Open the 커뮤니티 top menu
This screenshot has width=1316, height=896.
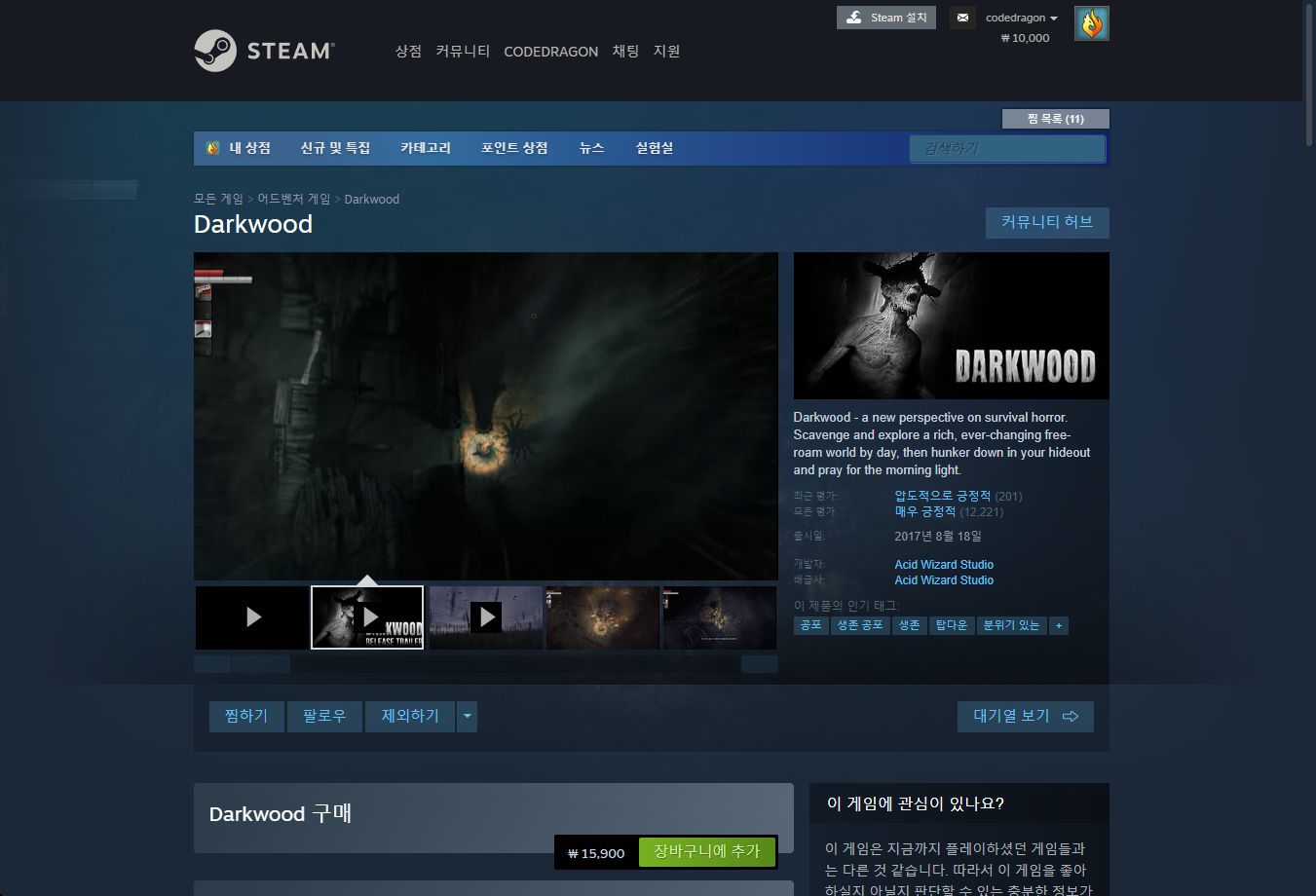463,52
